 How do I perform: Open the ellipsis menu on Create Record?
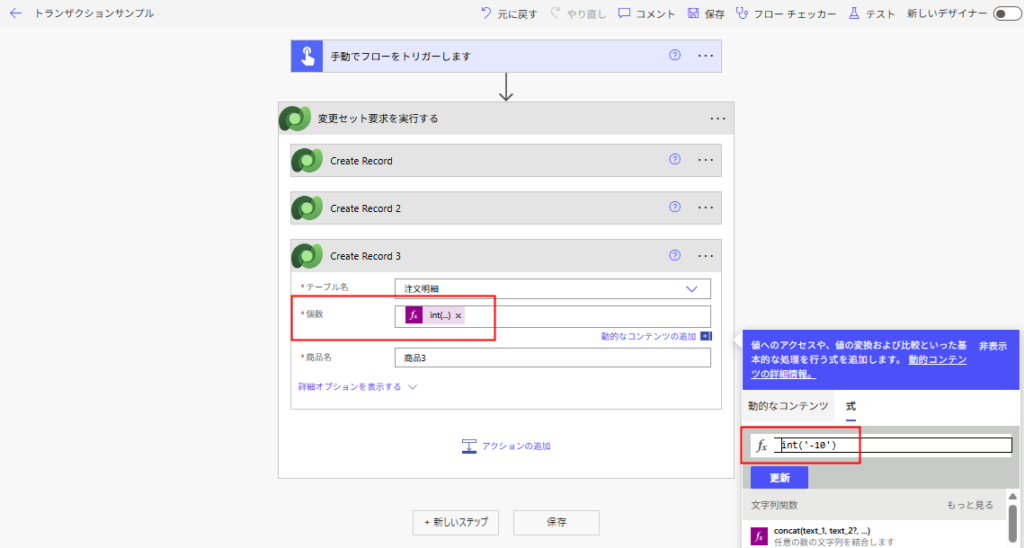pyautogui.click(x=705, y=160)
